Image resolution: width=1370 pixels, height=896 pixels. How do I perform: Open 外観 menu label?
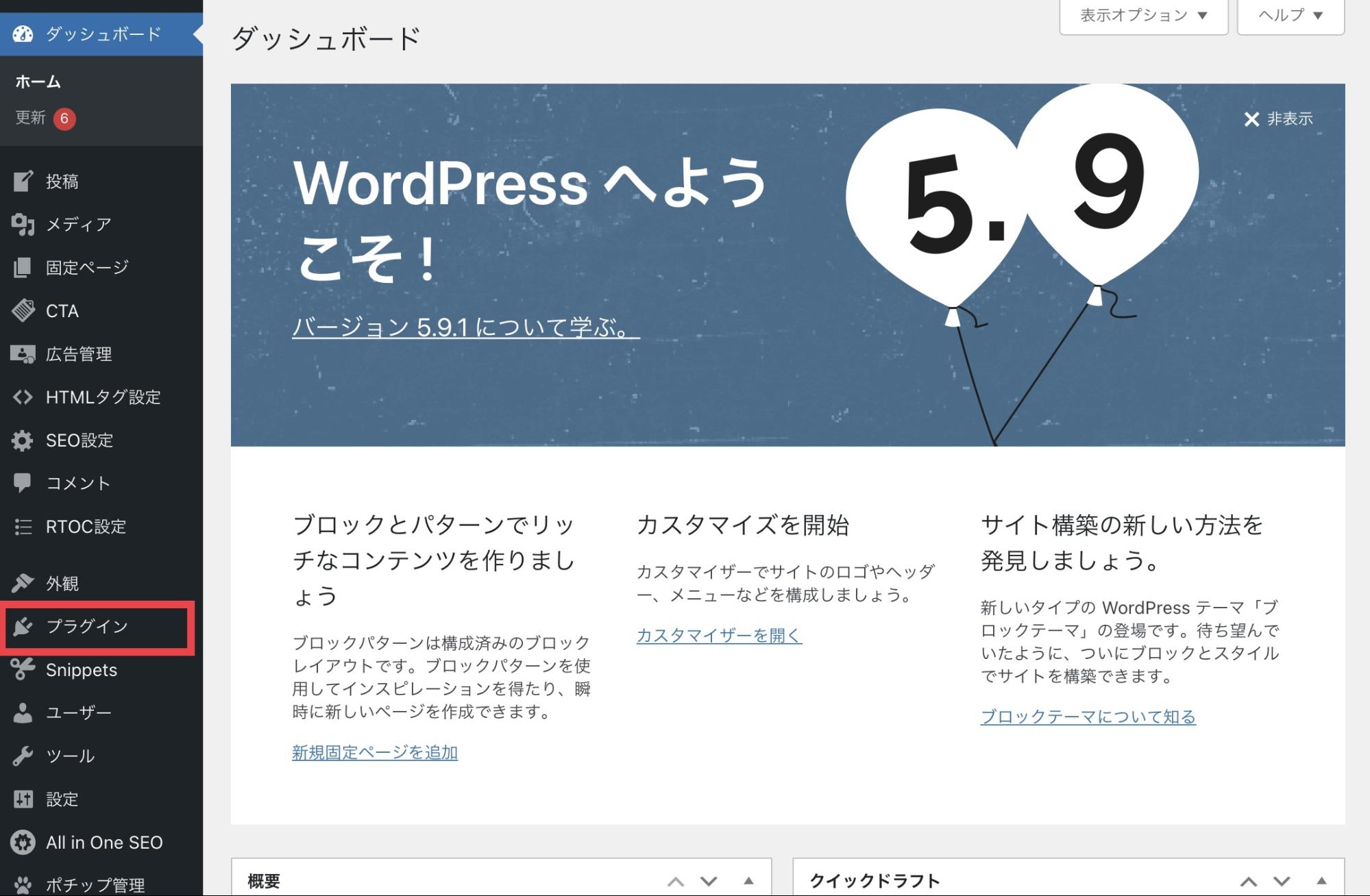click(62, 583)
